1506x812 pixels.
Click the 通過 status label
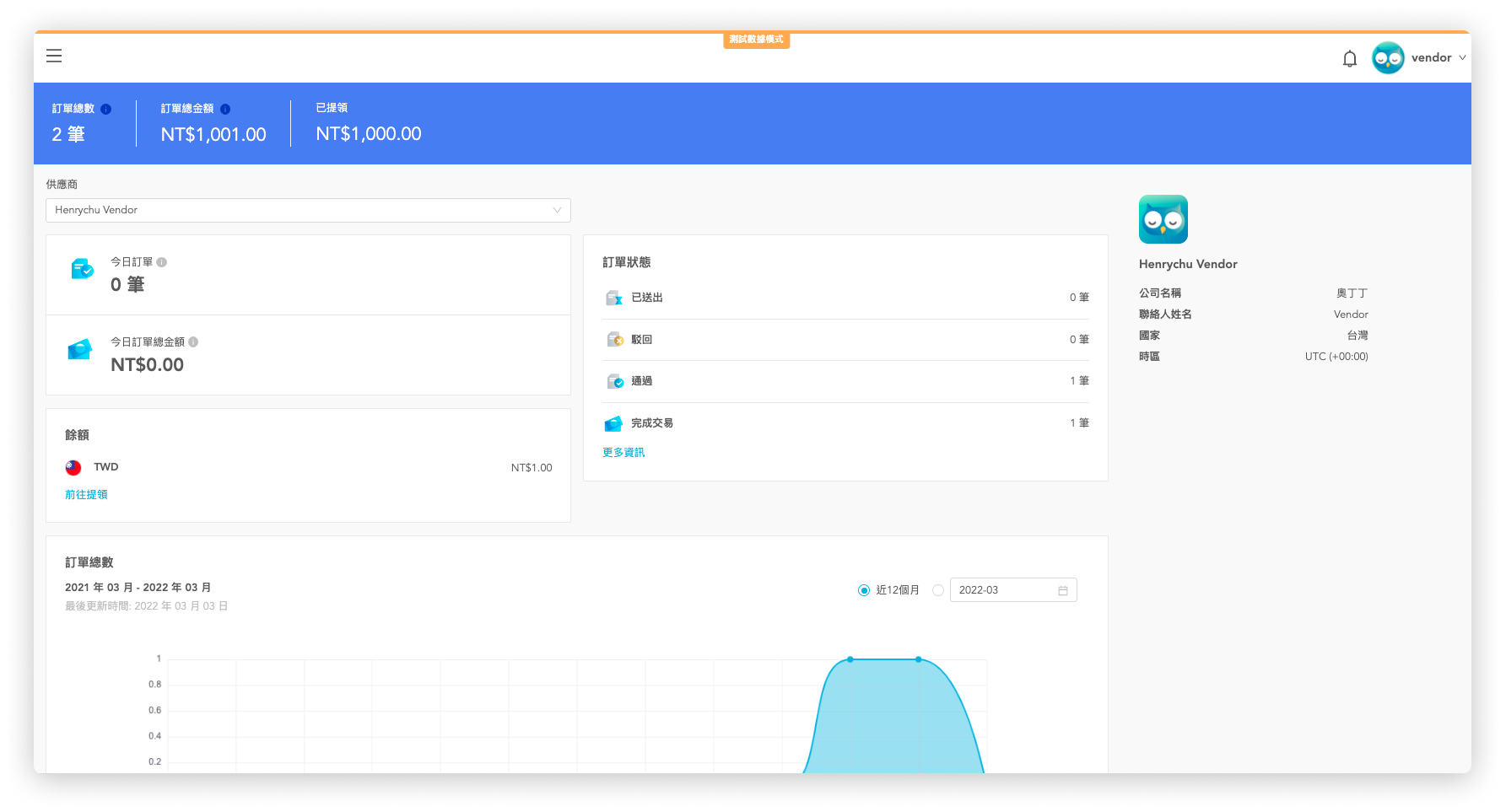pos(642,381)
